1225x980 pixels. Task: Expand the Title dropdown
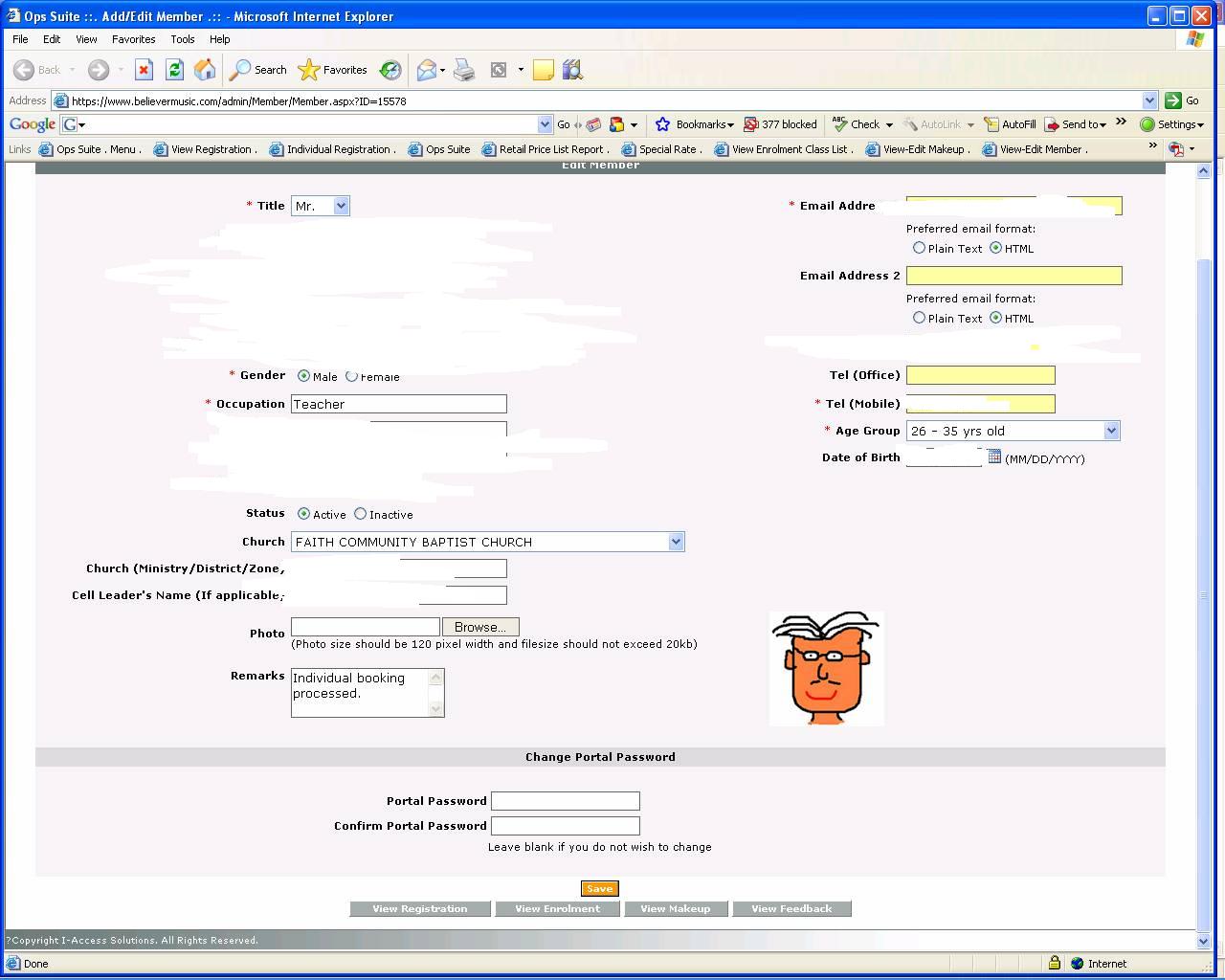click(x=342, y=206)
